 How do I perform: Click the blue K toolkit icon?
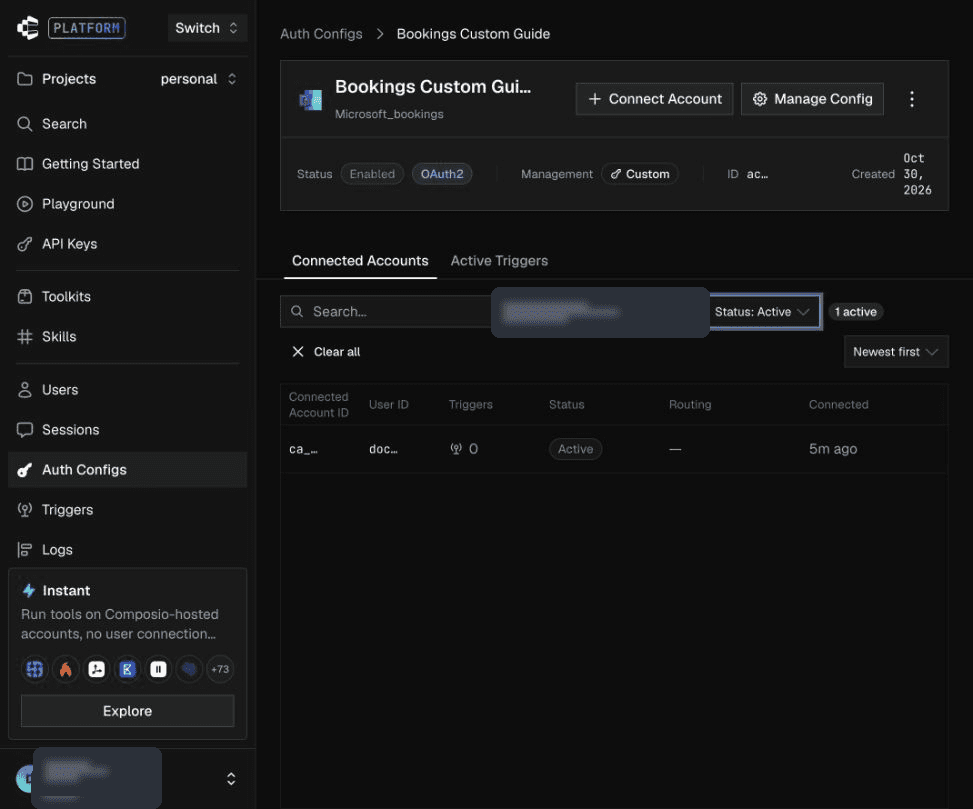coord(127,669)
